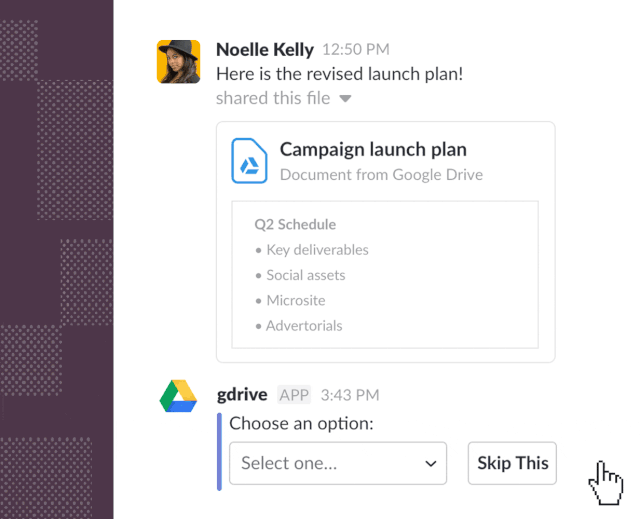Screen dimensions: 640x519
Task: Click the Noelle Kelly username
Action: [265, 50]
